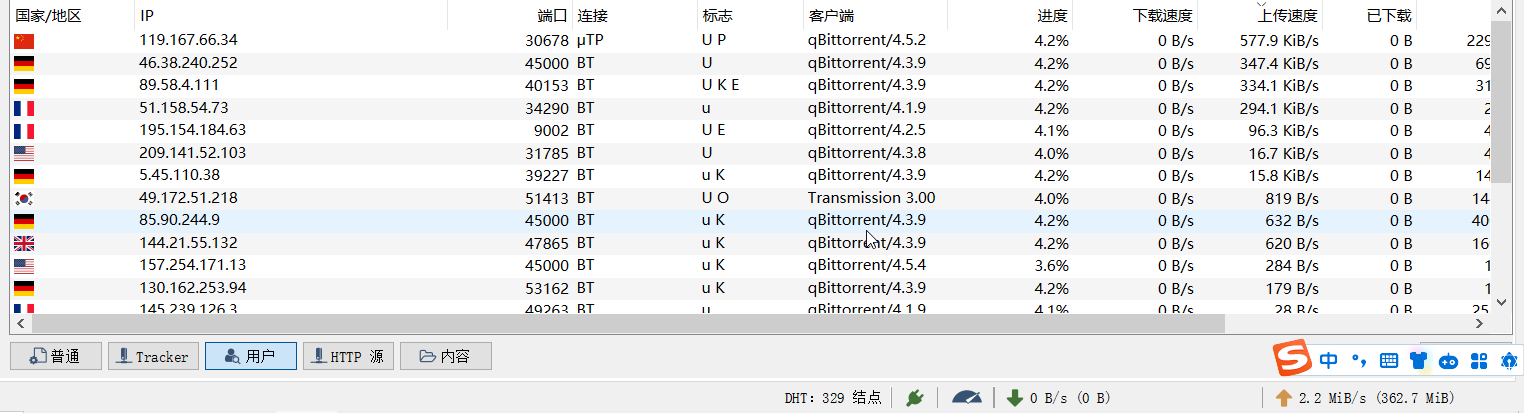This screenshot has height=413, width=1524.
Task: Sort peers by IP column header
Action: (x=290, y=16)
